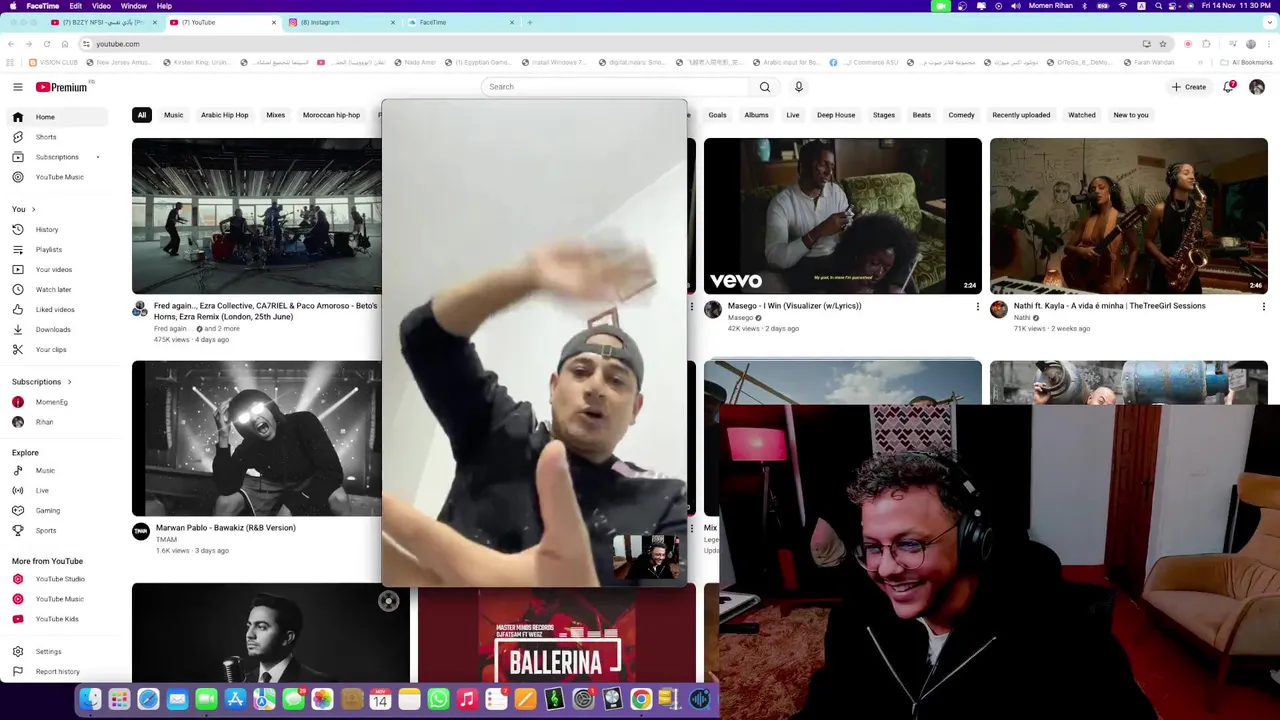Open the VISION CLUB bookmark
Screen dimensions: 1280x720
54,62
